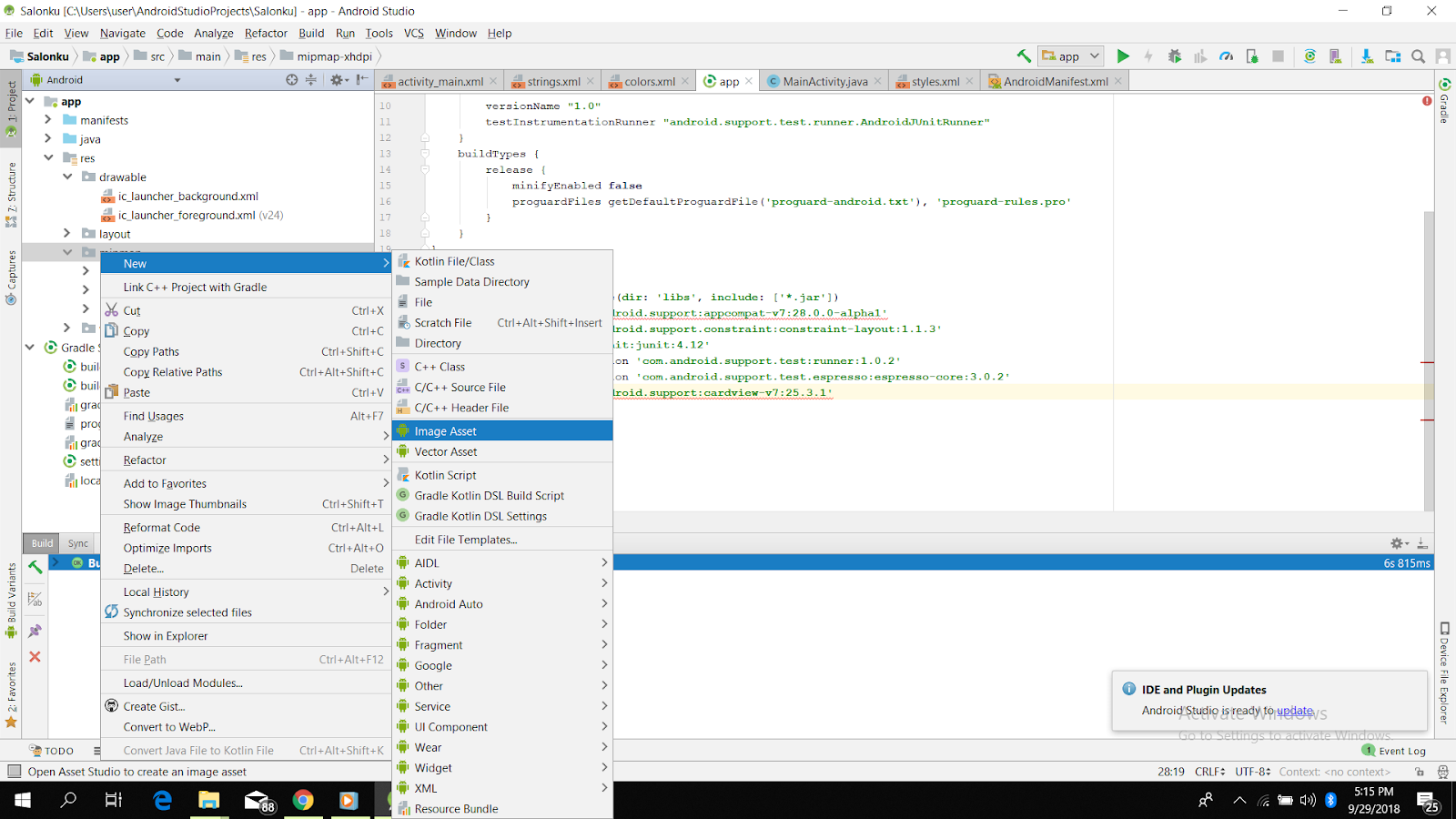The width and height of the screenshot is (1456, 819).
Task: Sync project with Gradle files
Action: [1310, 56]
